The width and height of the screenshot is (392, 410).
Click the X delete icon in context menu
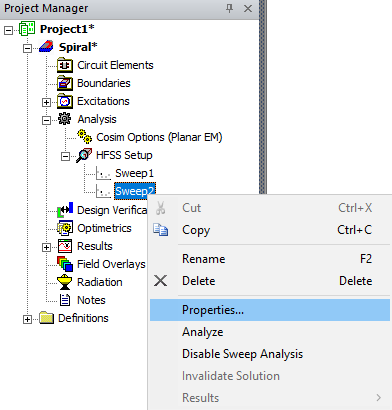coord(161,281)
